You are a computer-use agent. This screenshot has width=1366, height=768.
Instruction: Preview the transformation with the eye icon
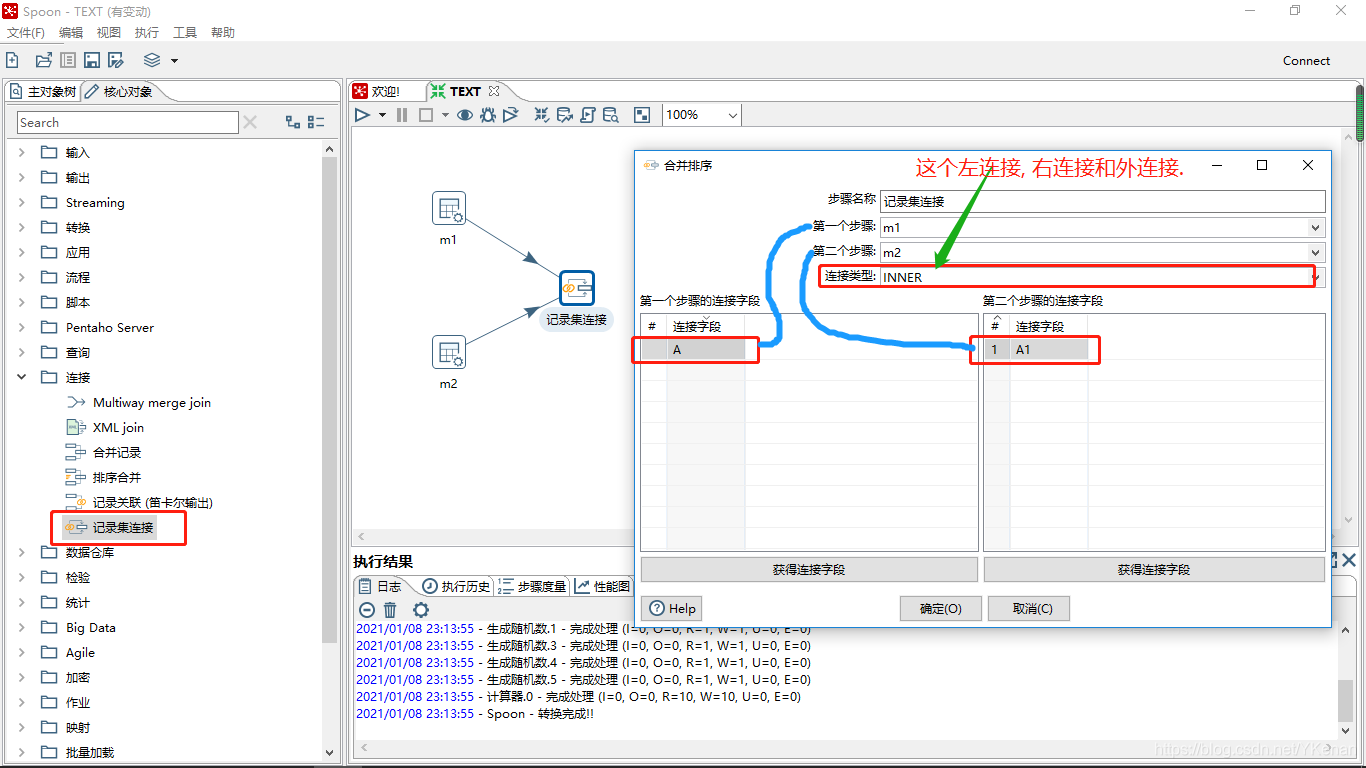465,115
